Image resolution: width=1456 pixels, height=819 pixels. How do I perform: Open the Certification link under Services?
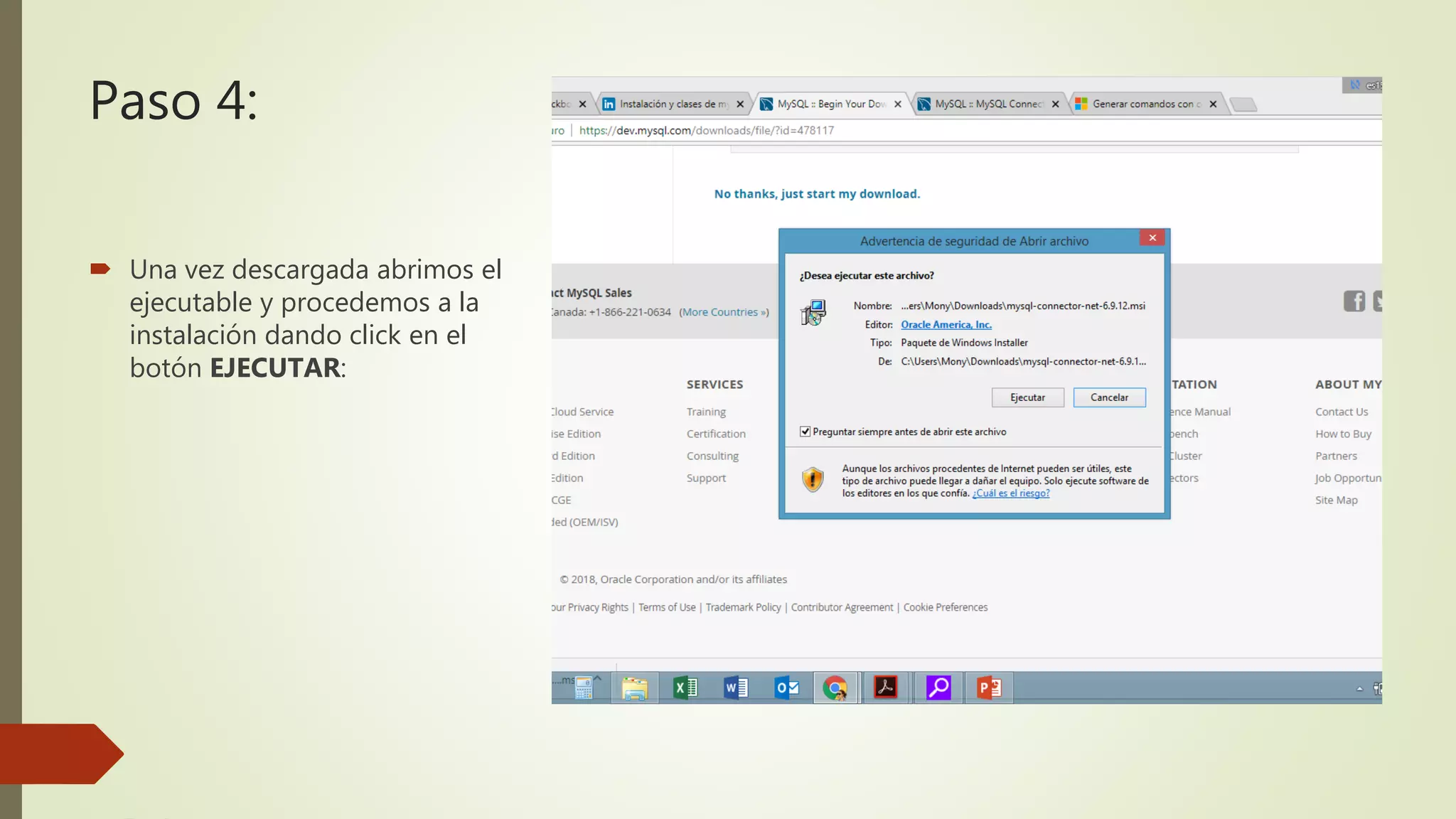716,434
